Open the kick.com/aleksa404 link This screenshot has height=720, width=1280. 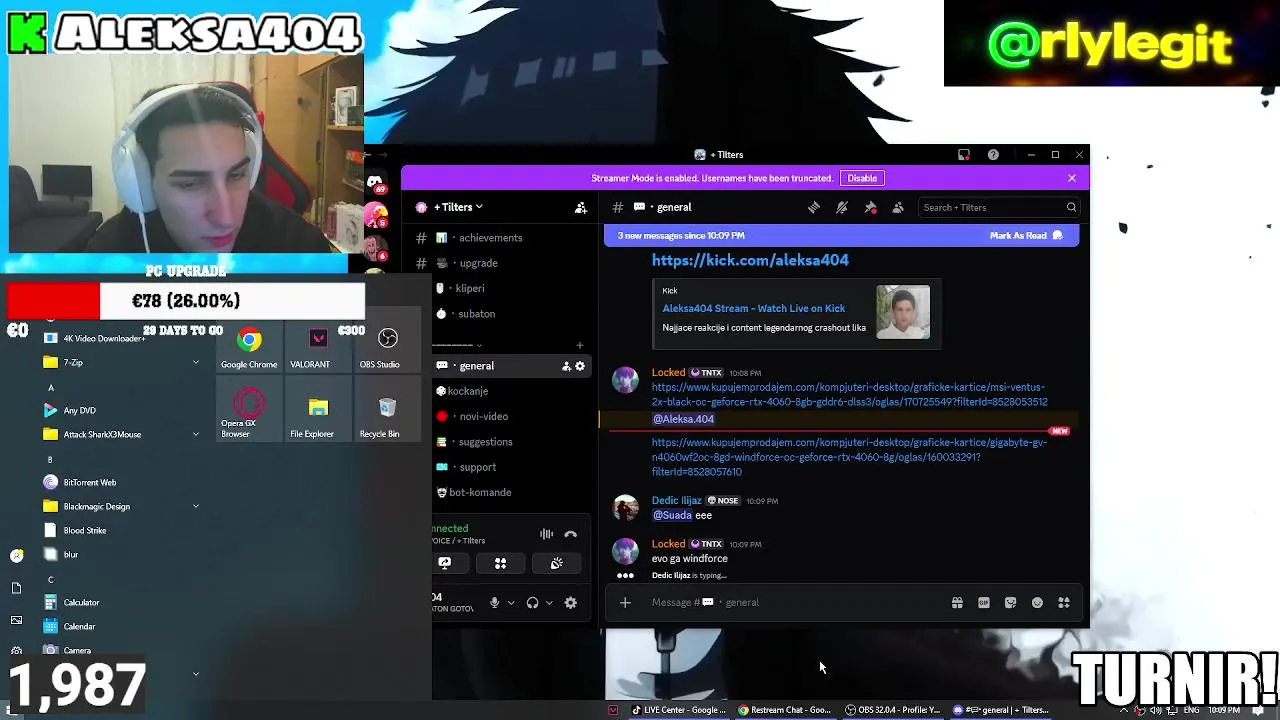pos(750,260)
